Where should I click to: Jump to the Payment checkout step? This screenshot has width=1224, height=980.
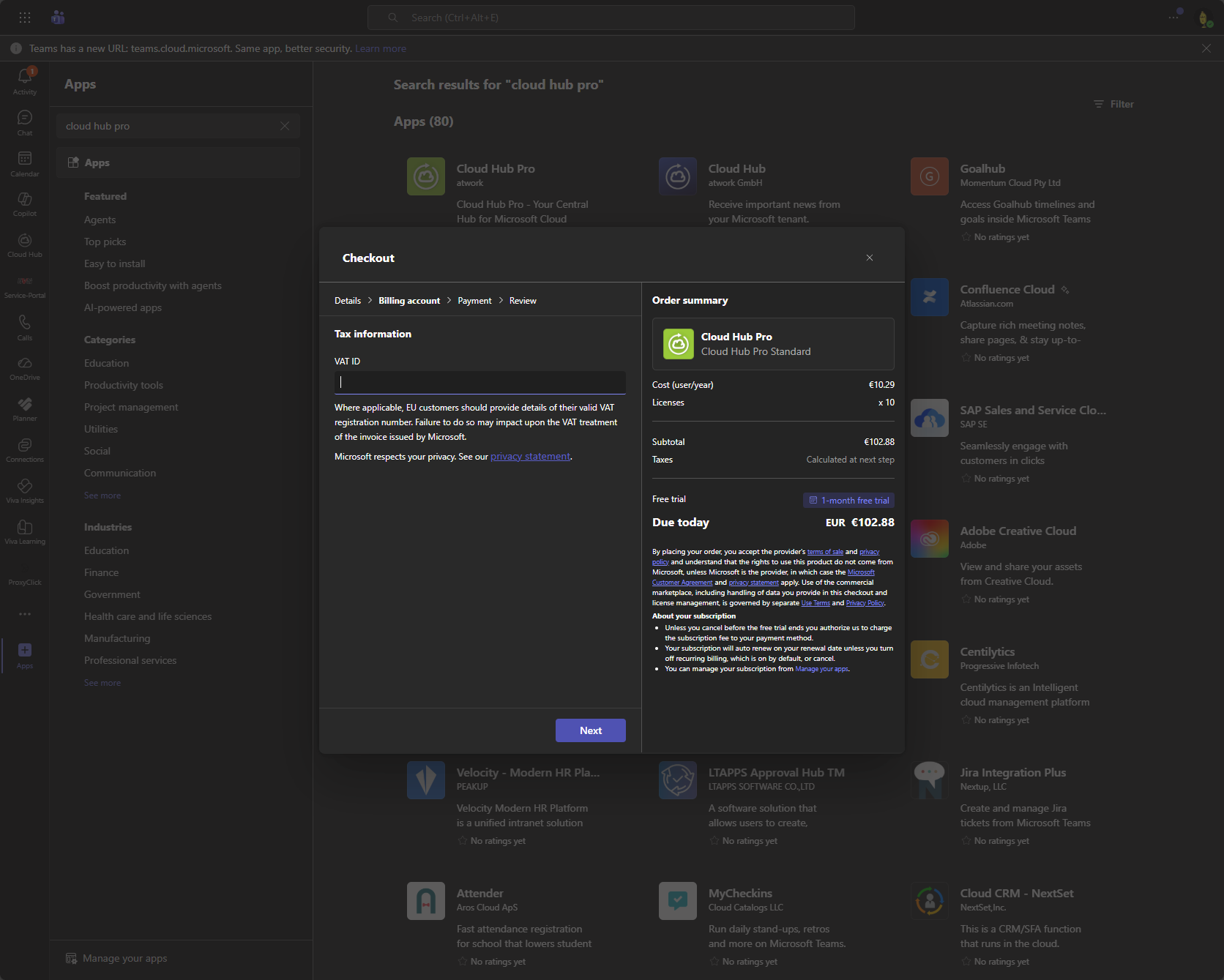click(474, 301)
